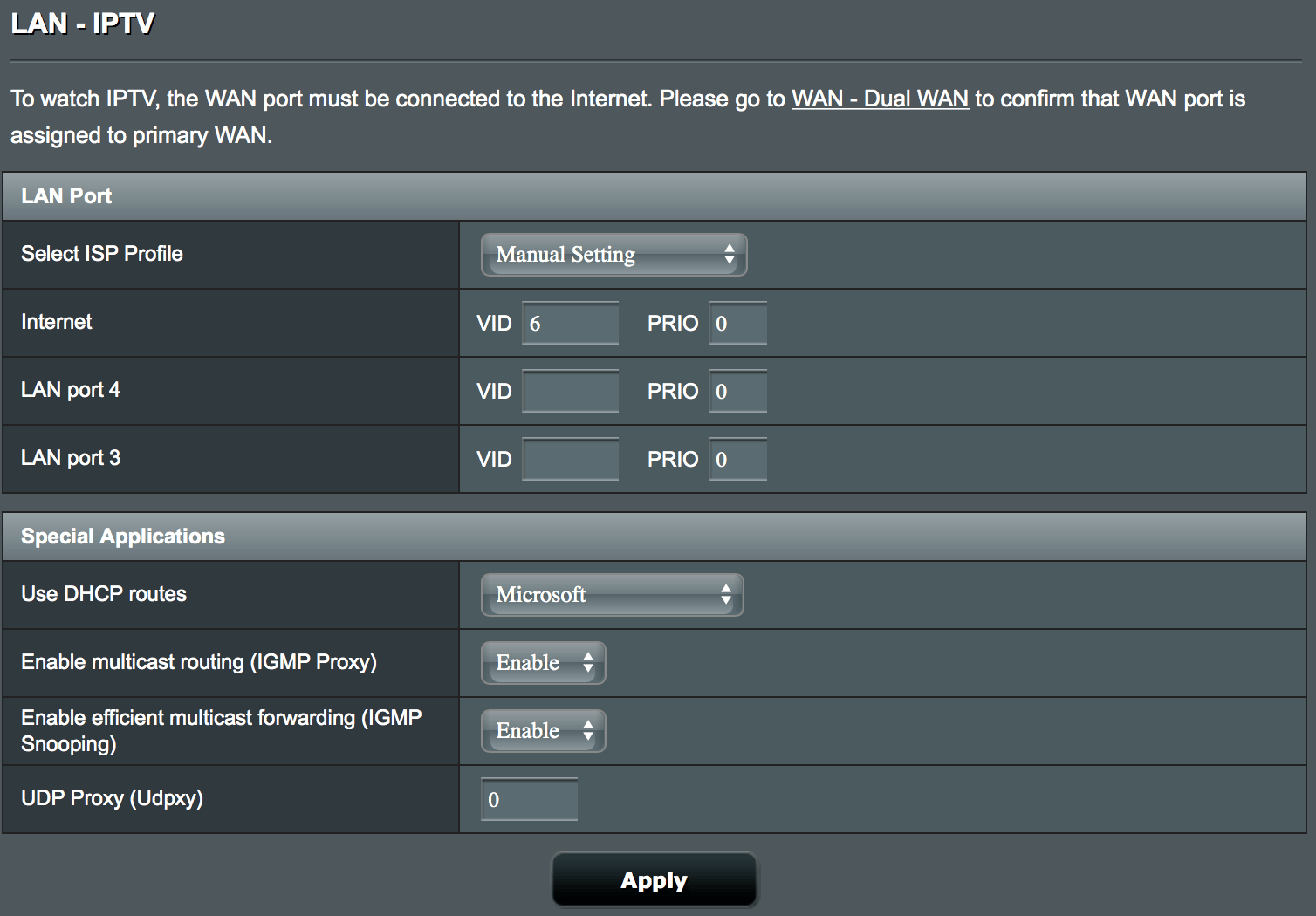Click the Special Applications section header

pyautogui.click(x=123, y=537)
